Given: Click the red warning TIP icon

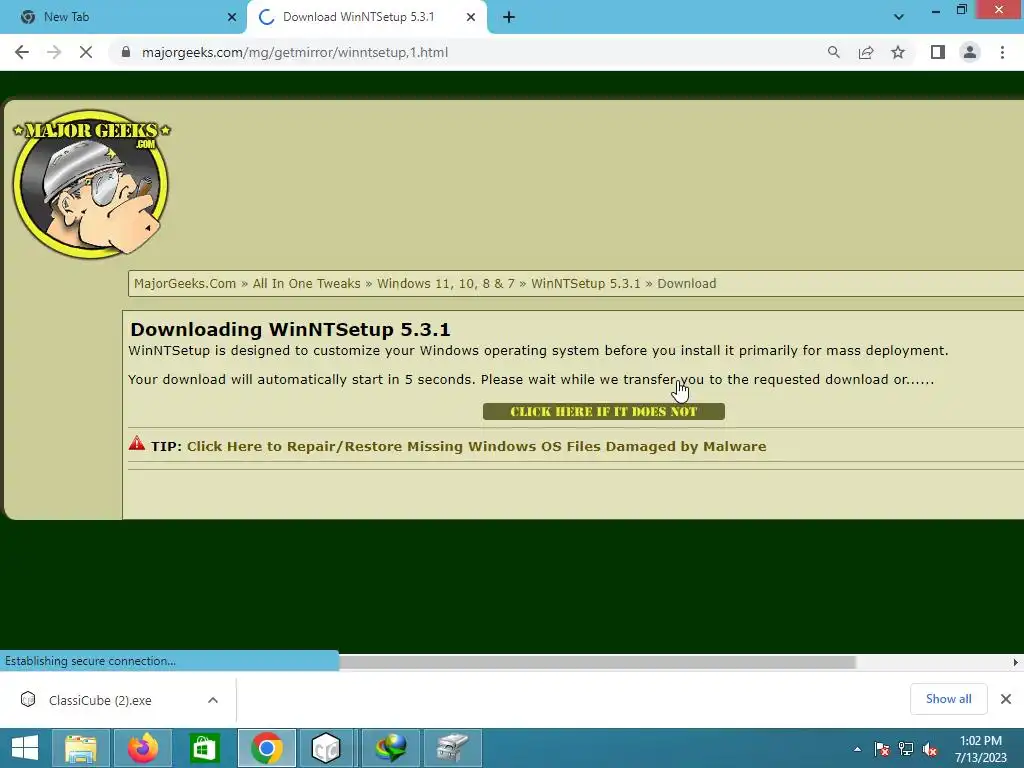Looking at the screenshot, I should 136,443.
